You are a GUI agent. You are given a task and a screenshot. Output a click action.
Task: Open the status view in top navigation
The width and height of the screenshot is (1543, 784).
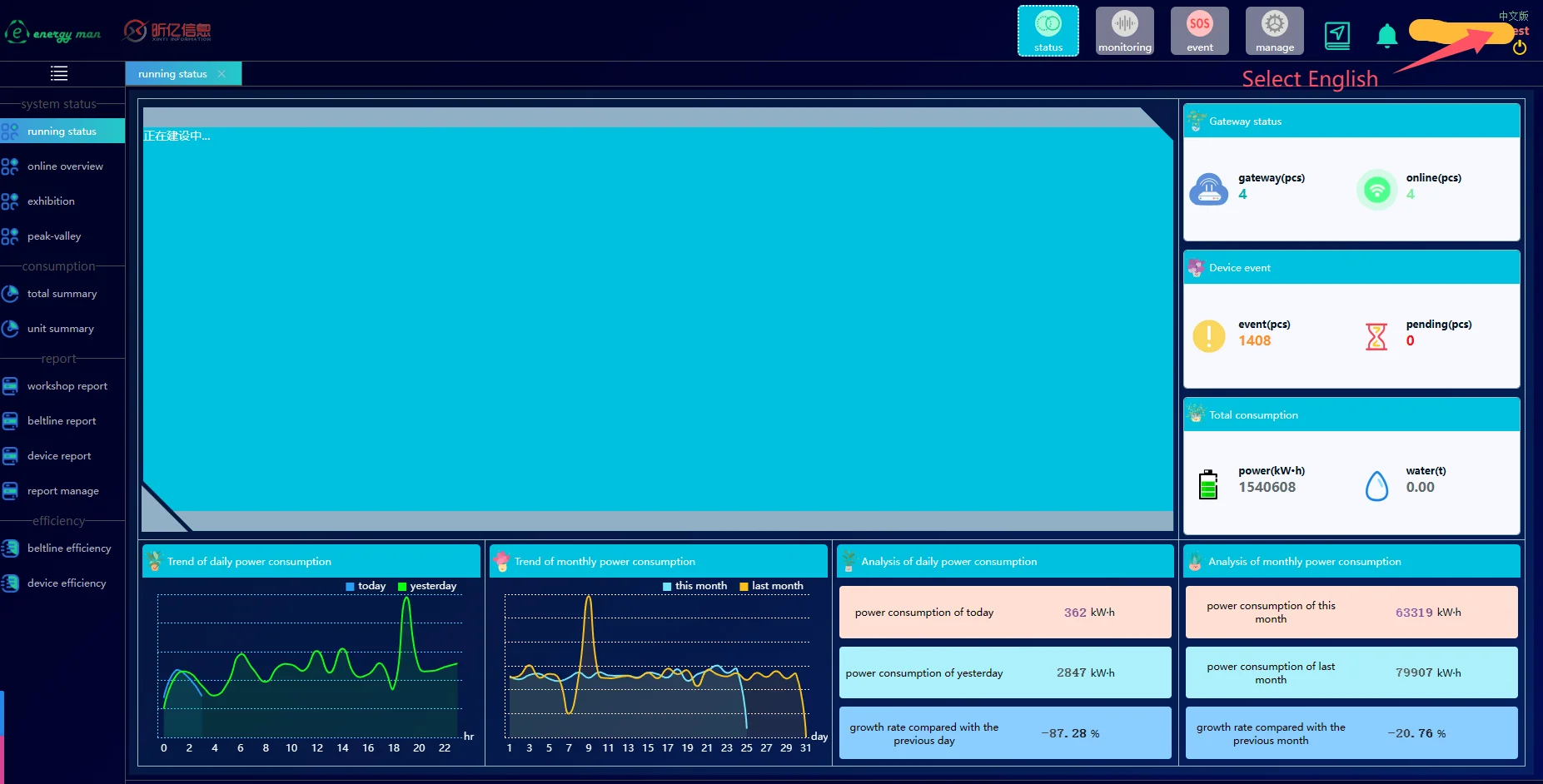coord(1048,32)
